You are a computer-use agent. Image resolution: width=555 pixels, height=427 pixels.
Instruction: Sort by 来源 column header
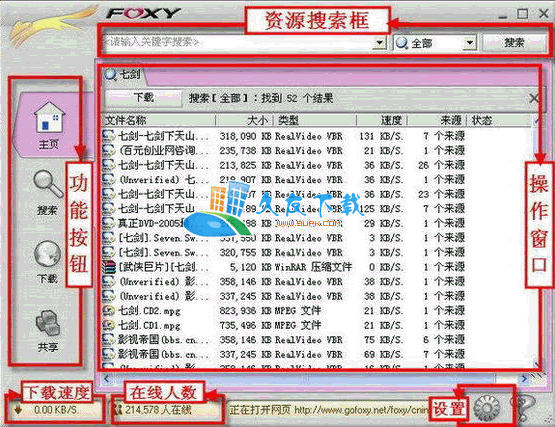tap(437, 120)
